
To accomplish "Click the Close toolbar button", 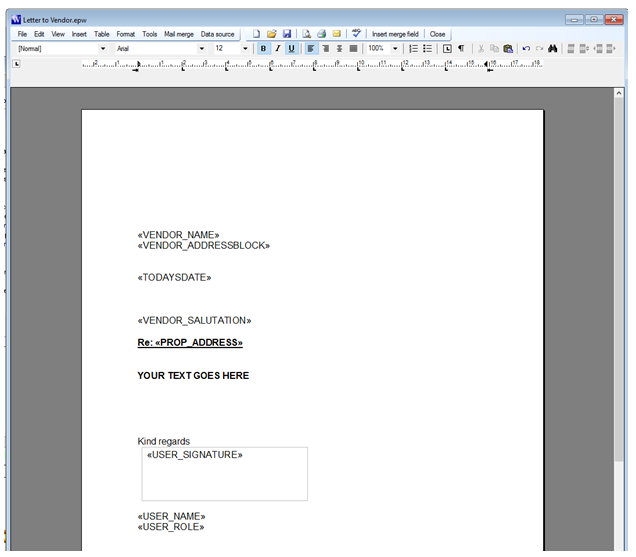I will tap(437, 34).
